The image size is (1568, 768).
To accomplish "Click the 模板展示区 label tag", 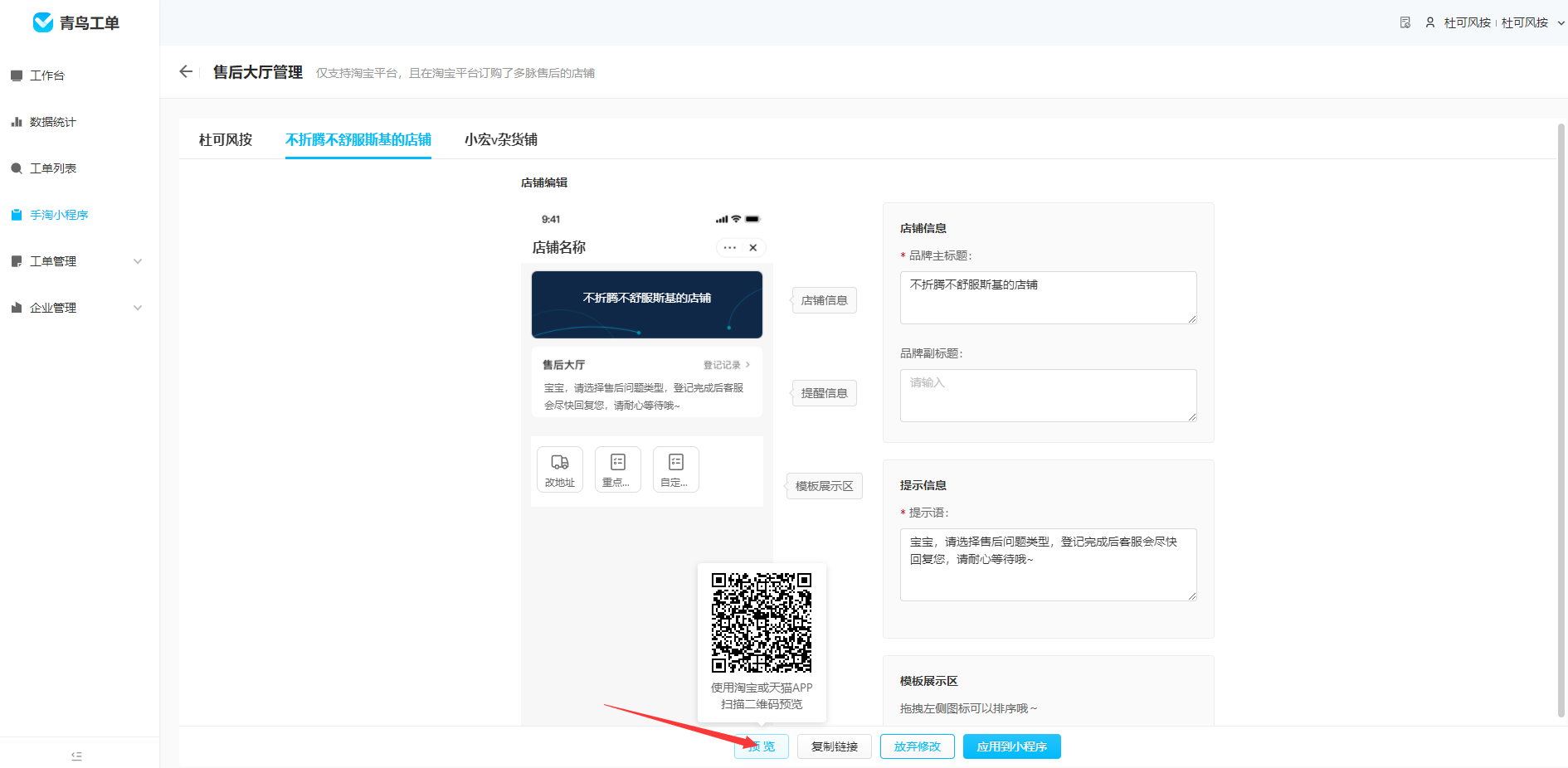I will 824,486.
